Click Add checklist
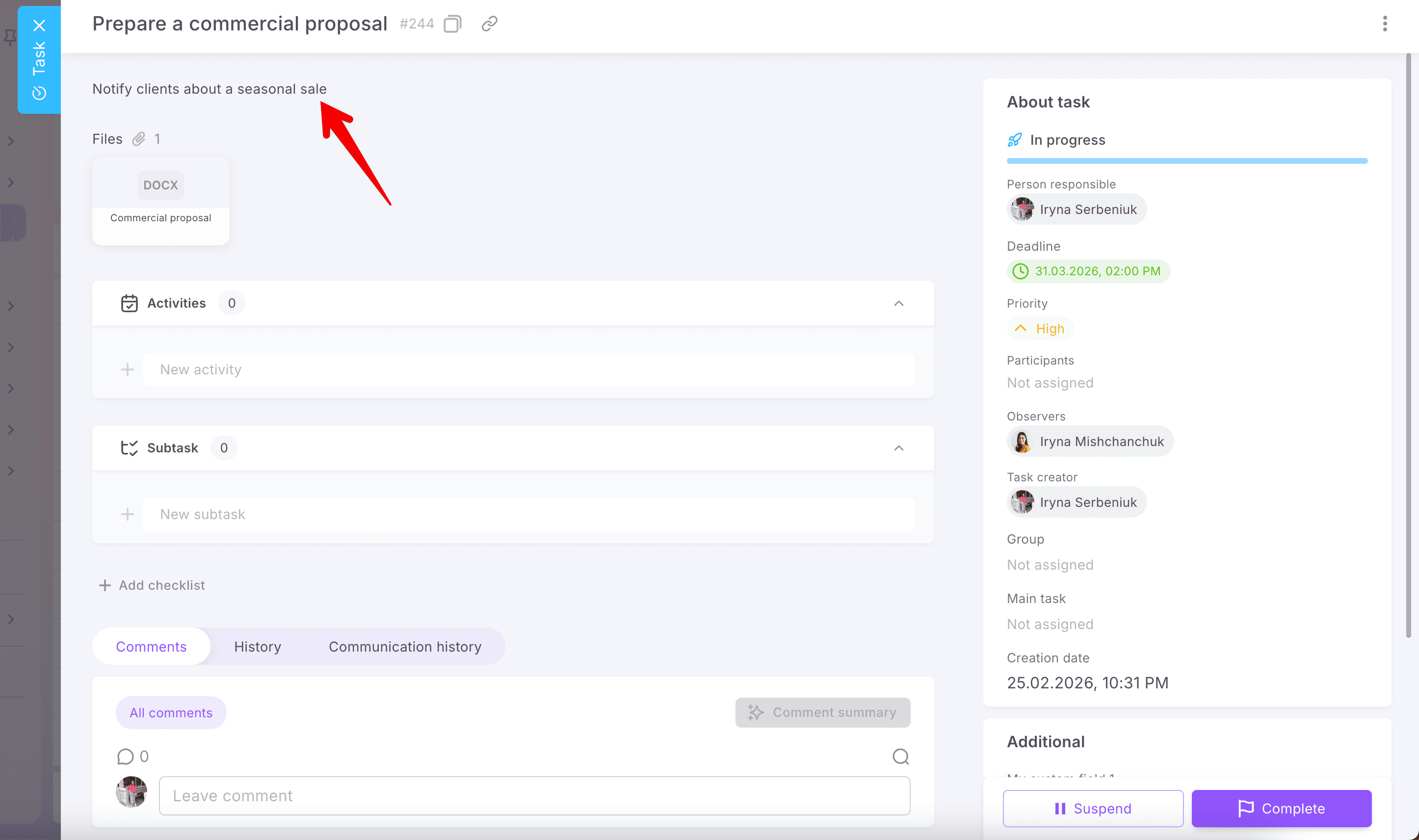This screenshot has height=840, width=1419. pyautogui.click(x=152, y=585)
